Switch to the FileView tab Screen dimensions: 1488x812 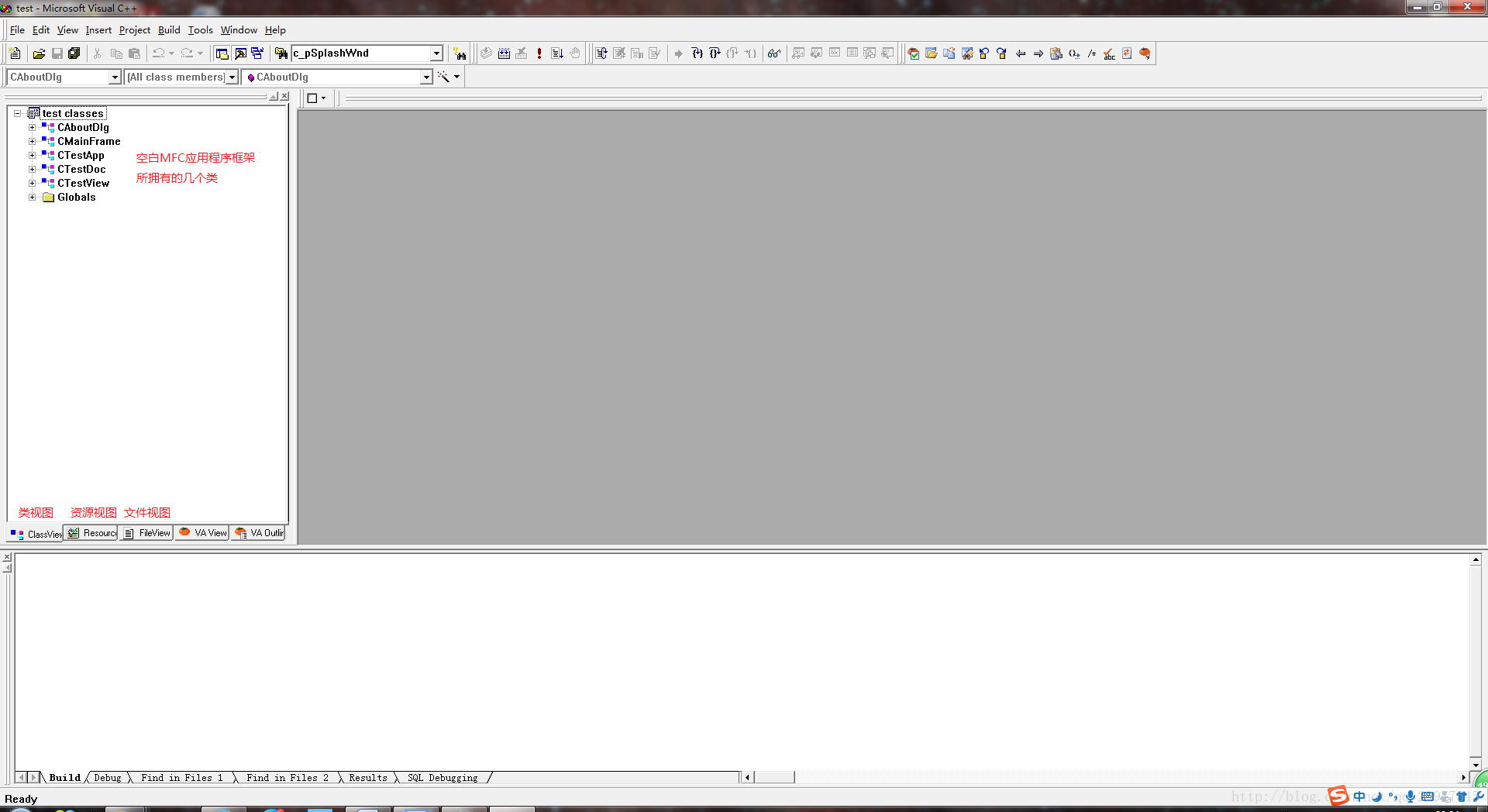click(146, 533)
